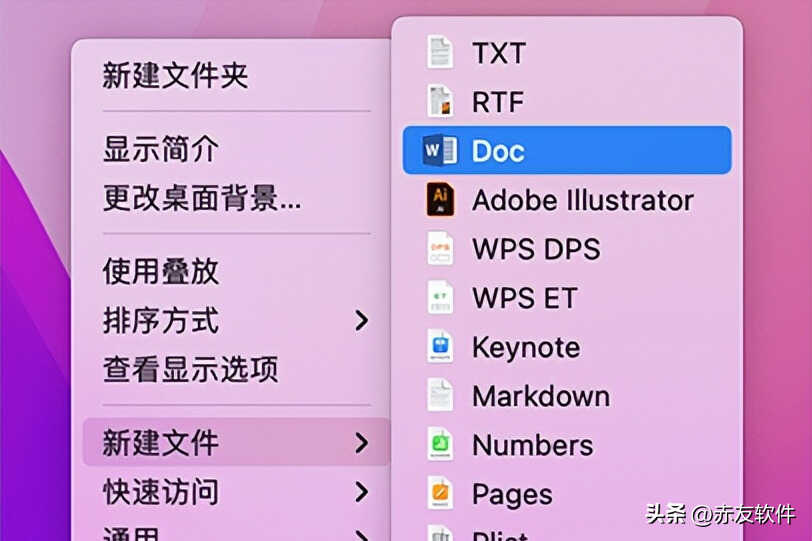Select 新建文件夹 from context menu
The image size is (812, 541).
point(175,76)
